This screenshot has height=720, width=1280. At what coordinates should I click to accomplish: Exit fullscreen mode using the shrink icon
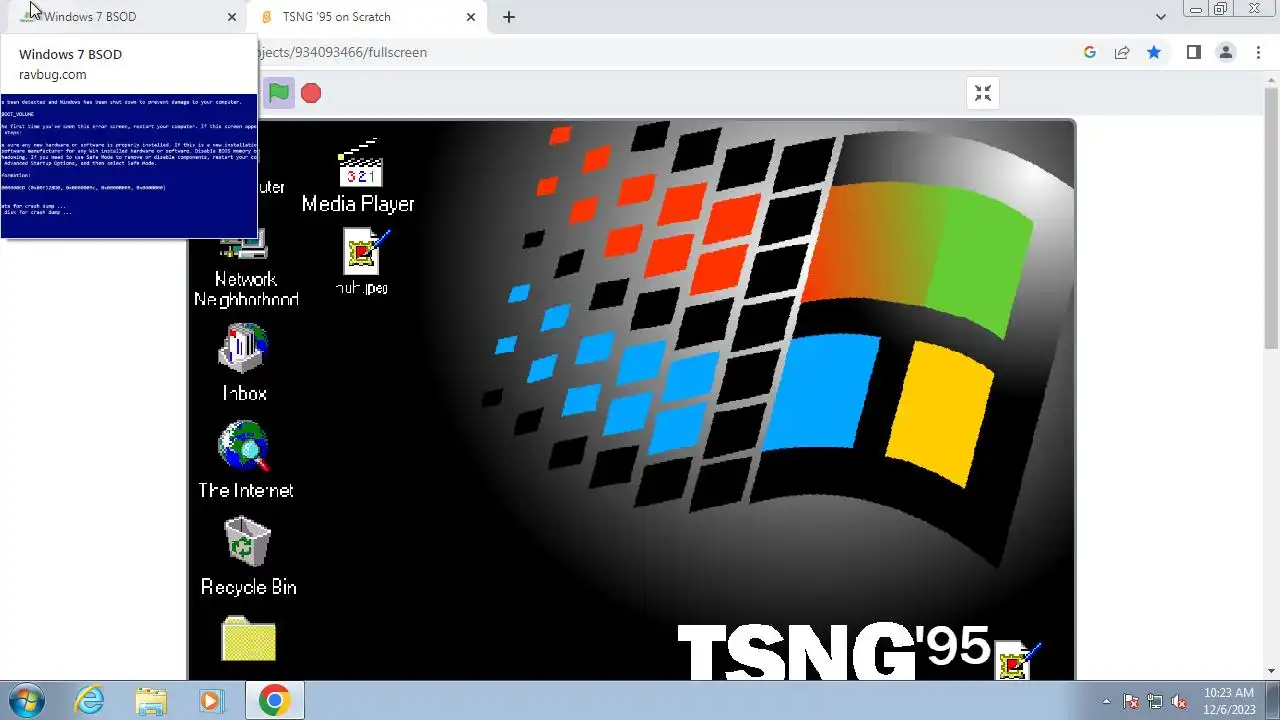[x=983, y=93]
